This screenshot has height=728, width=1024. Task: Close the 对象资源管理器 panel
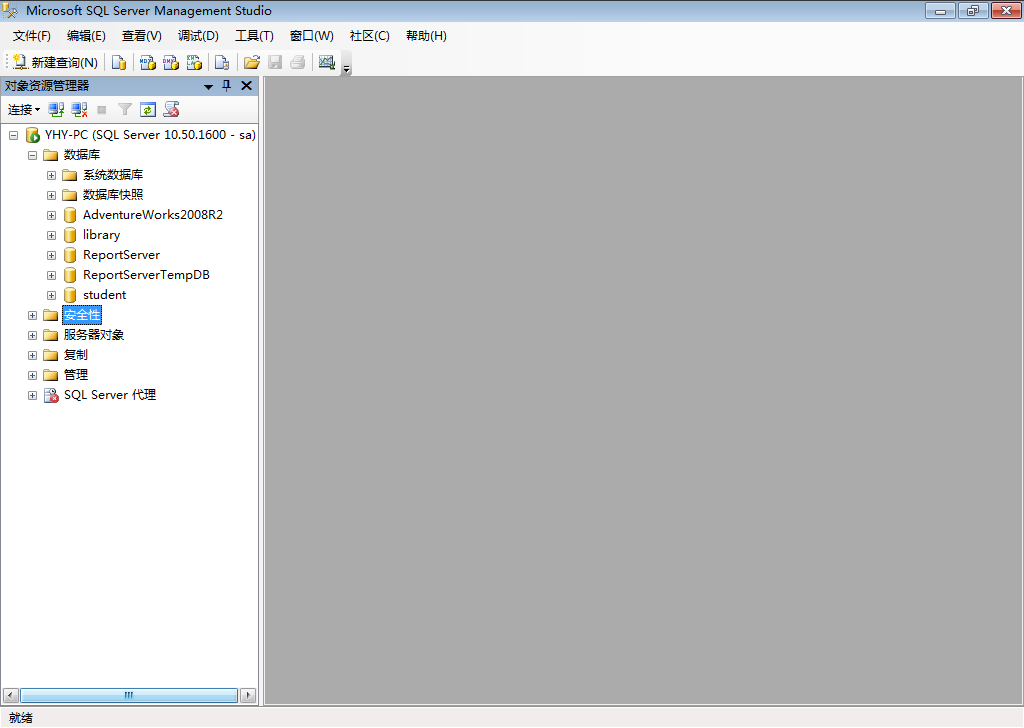pyautogui.click(x=246, y=86)
